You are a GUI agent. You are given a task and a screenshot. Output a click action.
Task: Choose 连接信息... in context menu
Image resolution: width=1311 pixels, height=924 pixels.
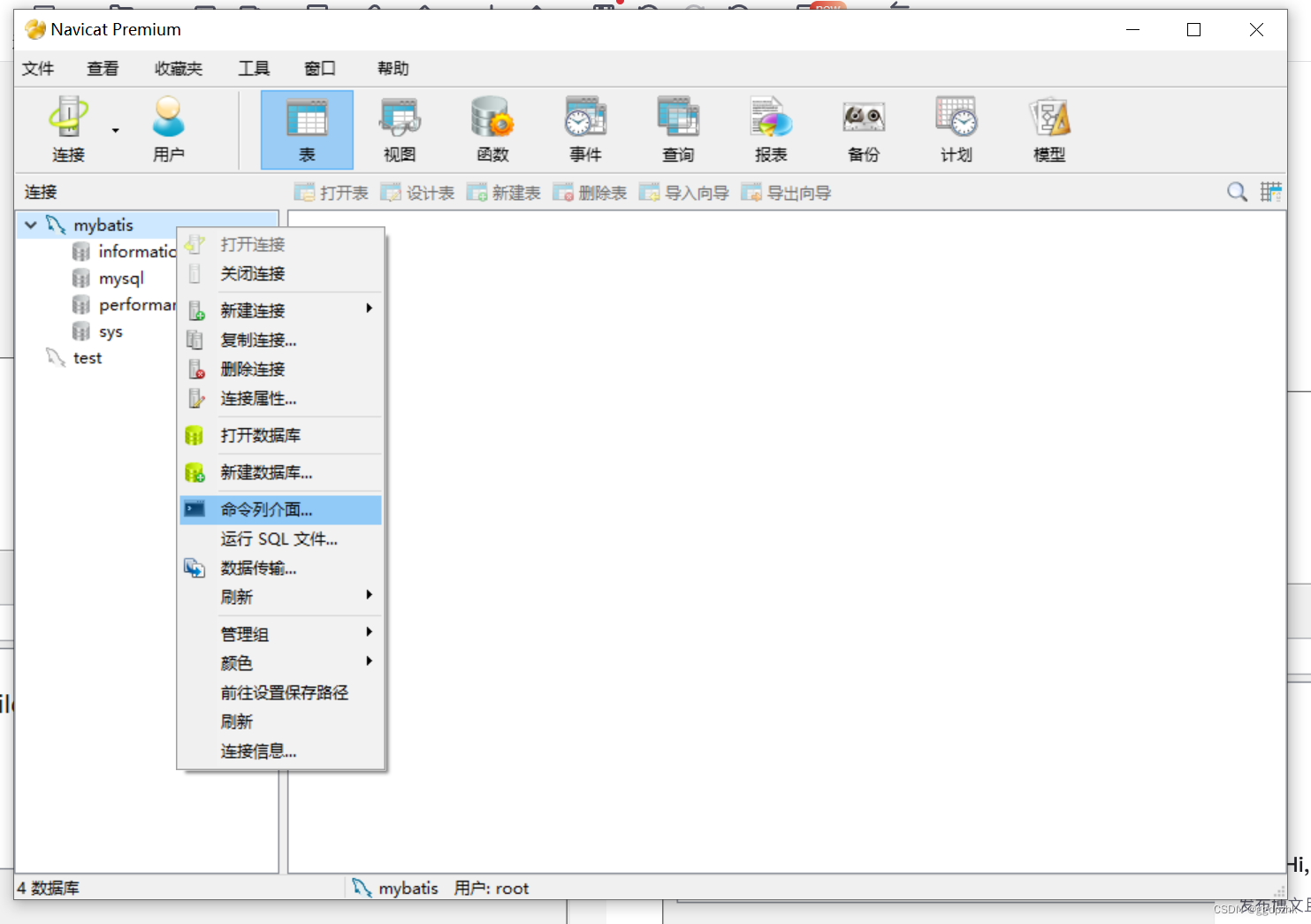tap(281, 751)
